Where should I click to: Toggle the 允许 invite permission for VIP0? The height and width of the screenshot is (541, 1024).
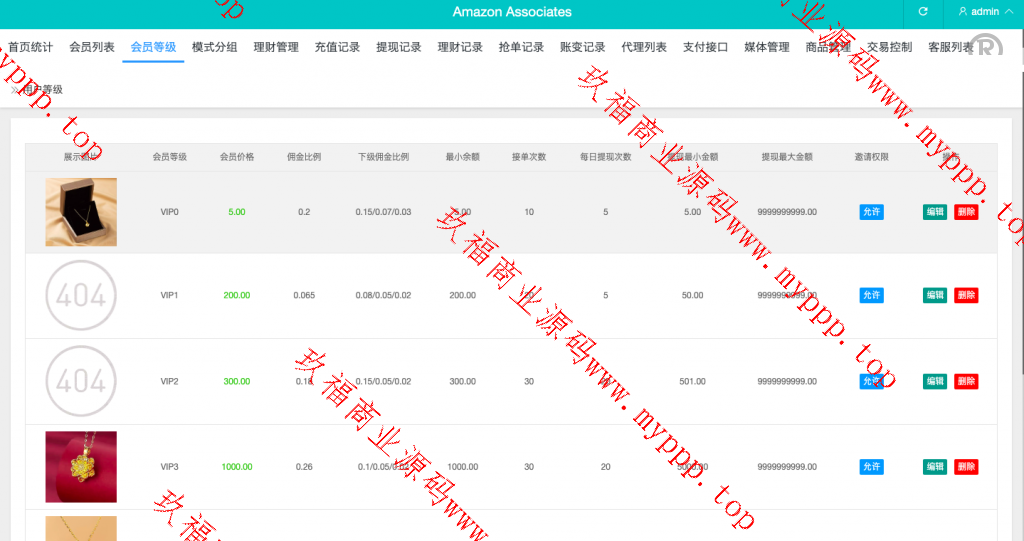pos(871,212)
